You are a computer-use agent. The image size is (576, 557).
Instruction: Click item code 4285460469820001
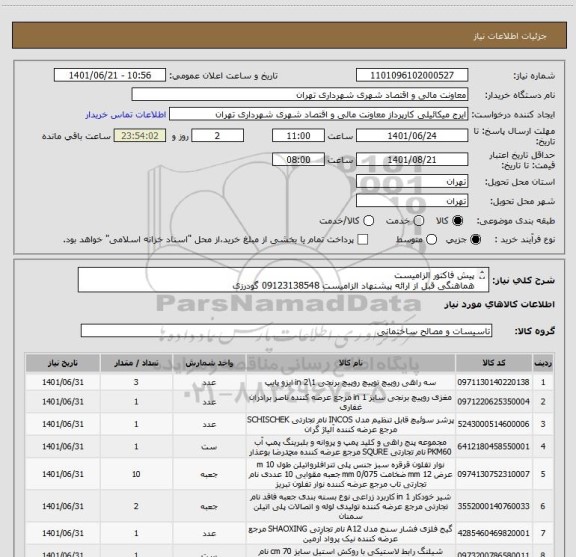coord(493,533)
